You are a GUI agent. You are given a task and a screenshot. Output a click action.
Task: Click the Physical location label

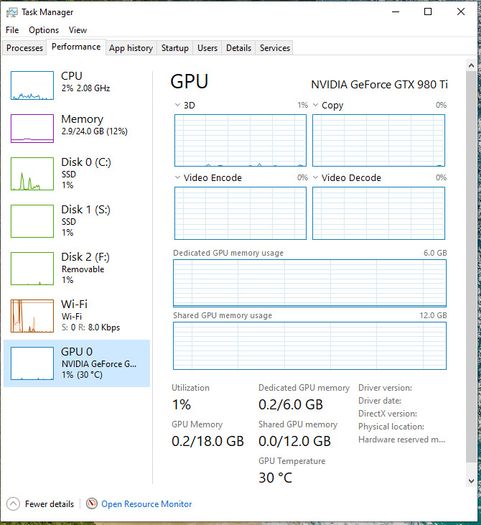(391, 427)
